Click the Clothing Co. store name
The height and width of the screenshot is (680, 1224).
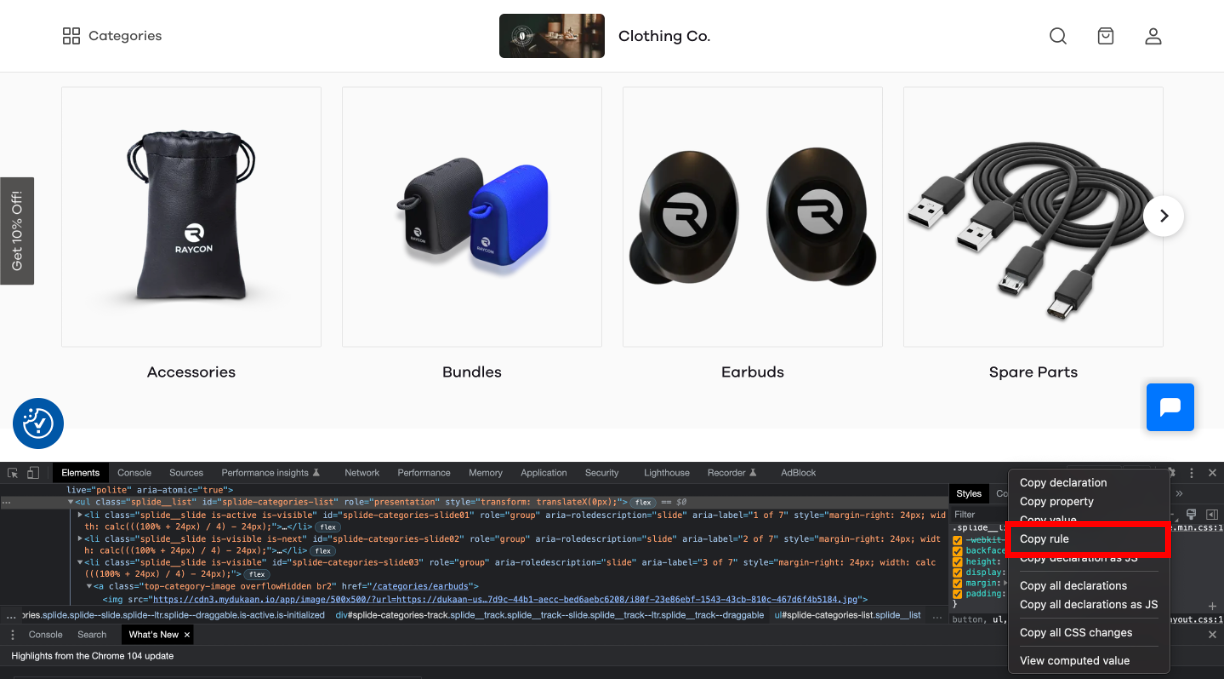pyautogui.click(x=664, y=36)
